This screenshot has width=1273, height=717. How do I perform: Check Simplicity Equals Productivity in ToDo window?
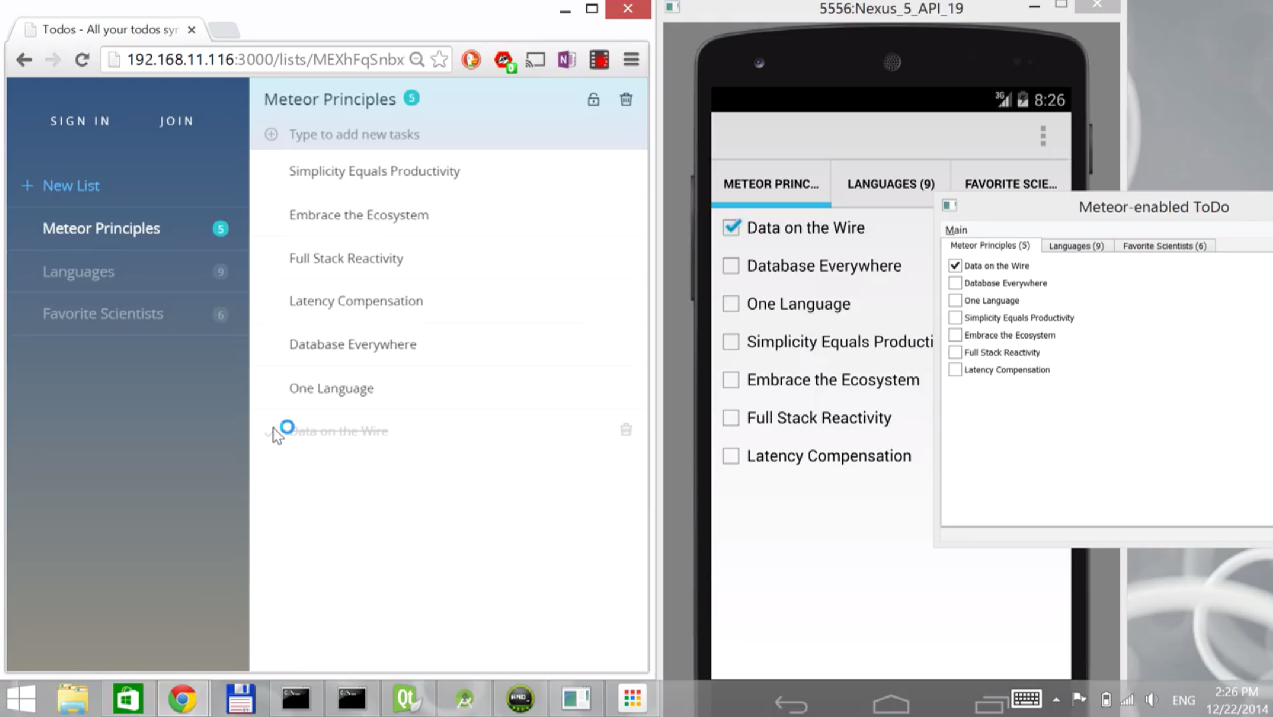coord(955,318)
